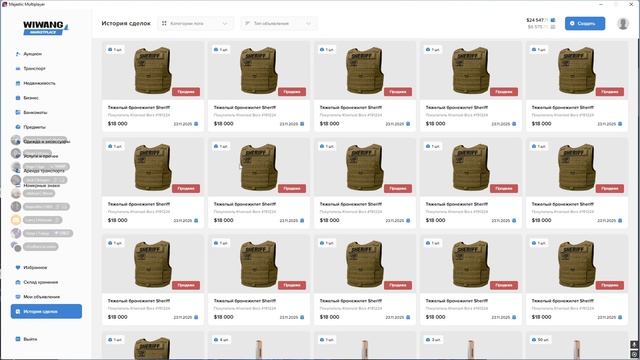This screenshot has height=360, width=640.
Task: Open Аренда транспорта section
Action: [x=44, y=171]
